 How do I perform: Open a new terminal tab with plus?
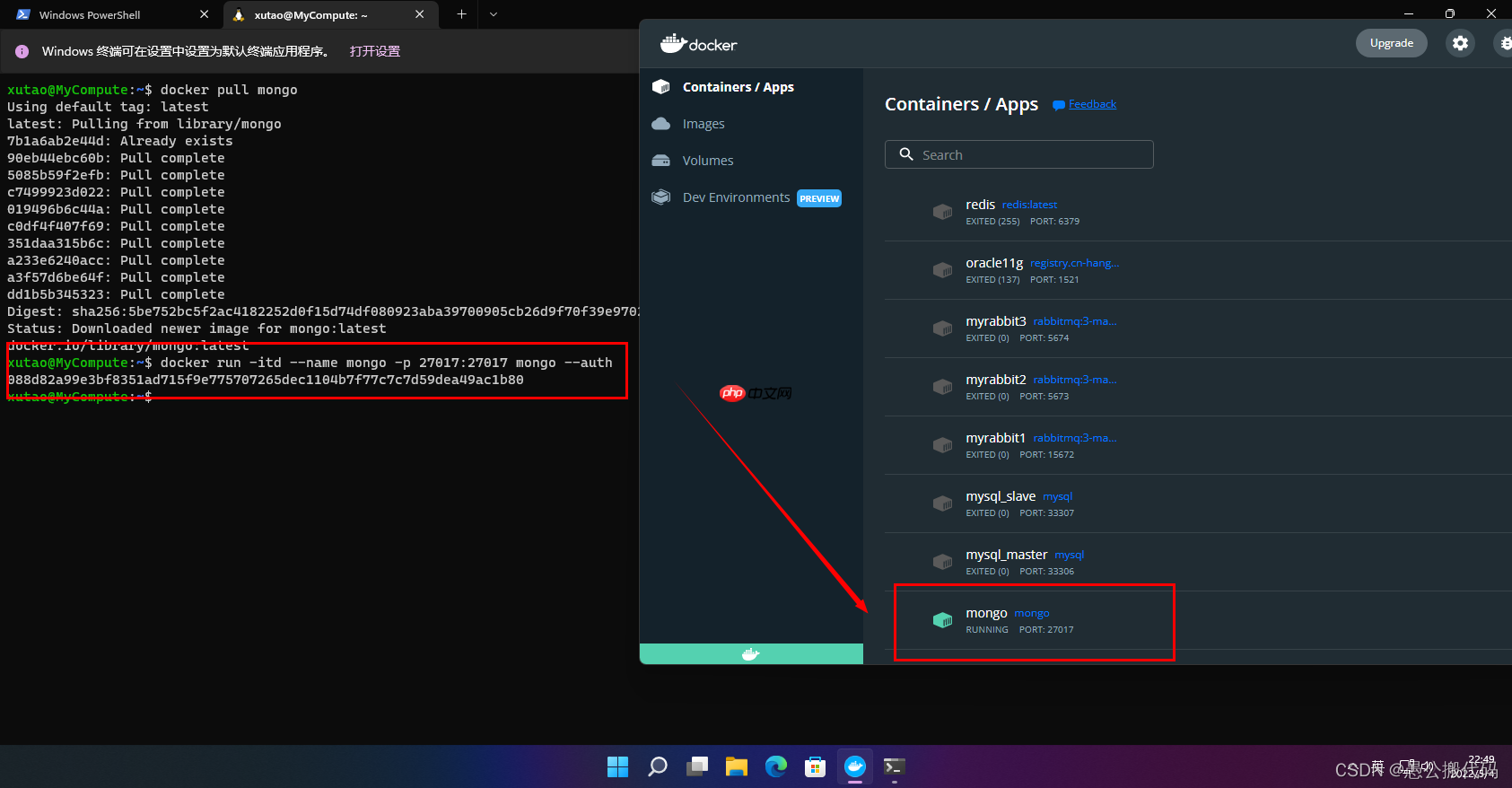point(461,14)
